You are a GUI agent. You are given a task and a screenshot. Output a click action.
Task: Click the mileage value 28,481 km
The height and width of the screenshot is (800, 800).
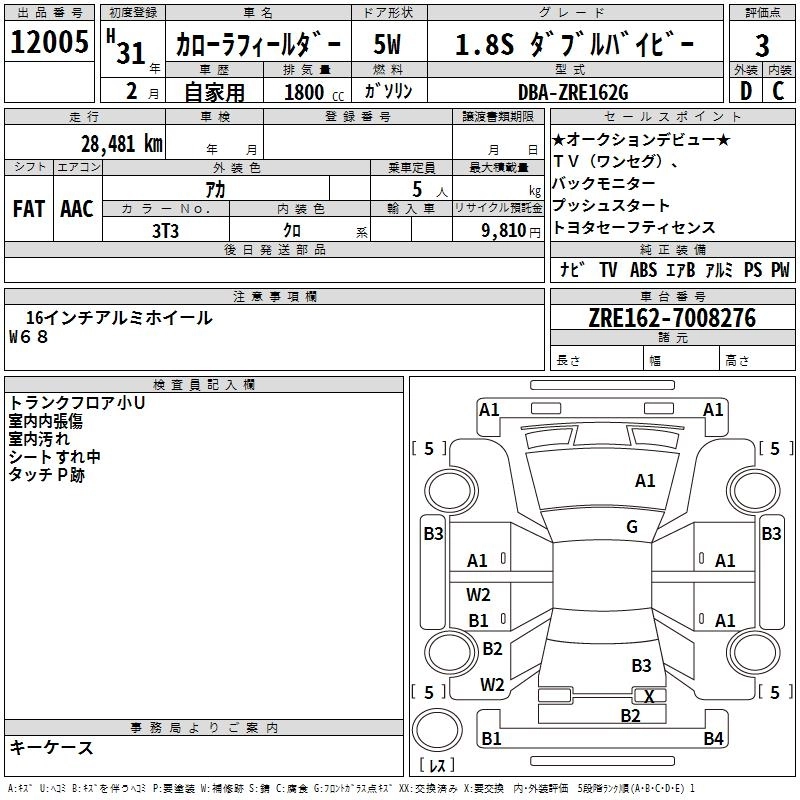click(120, 143)
